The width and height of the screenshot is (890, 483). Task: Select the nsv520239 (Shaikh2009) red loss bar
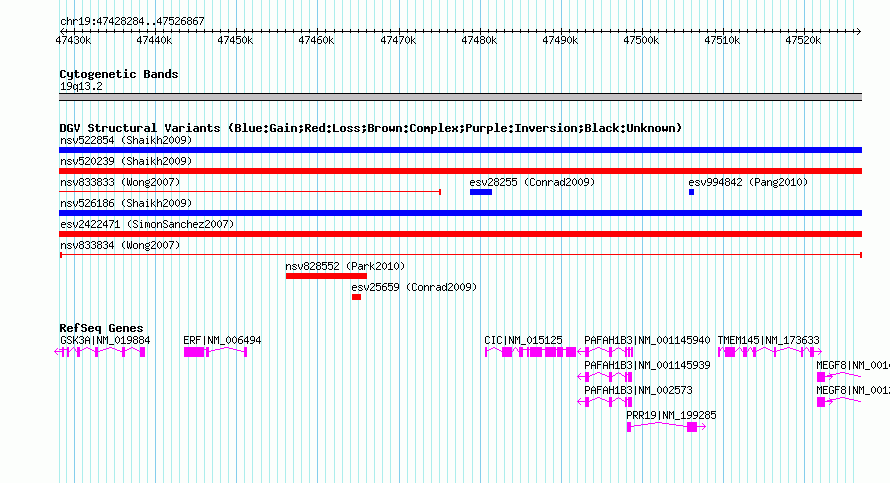pyautogui.click(x=460, y=171)
